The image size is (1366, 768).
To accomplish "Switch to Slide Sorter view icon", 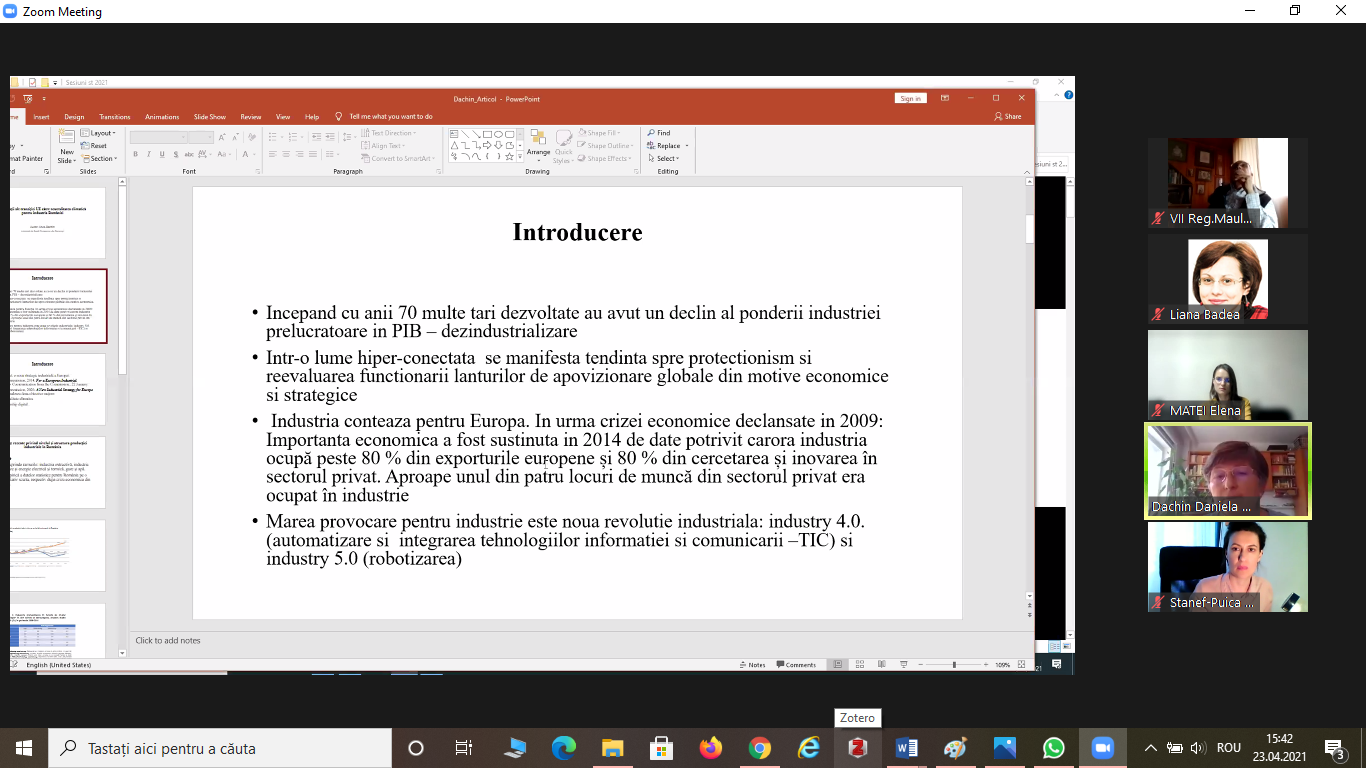I will (860, 664).
